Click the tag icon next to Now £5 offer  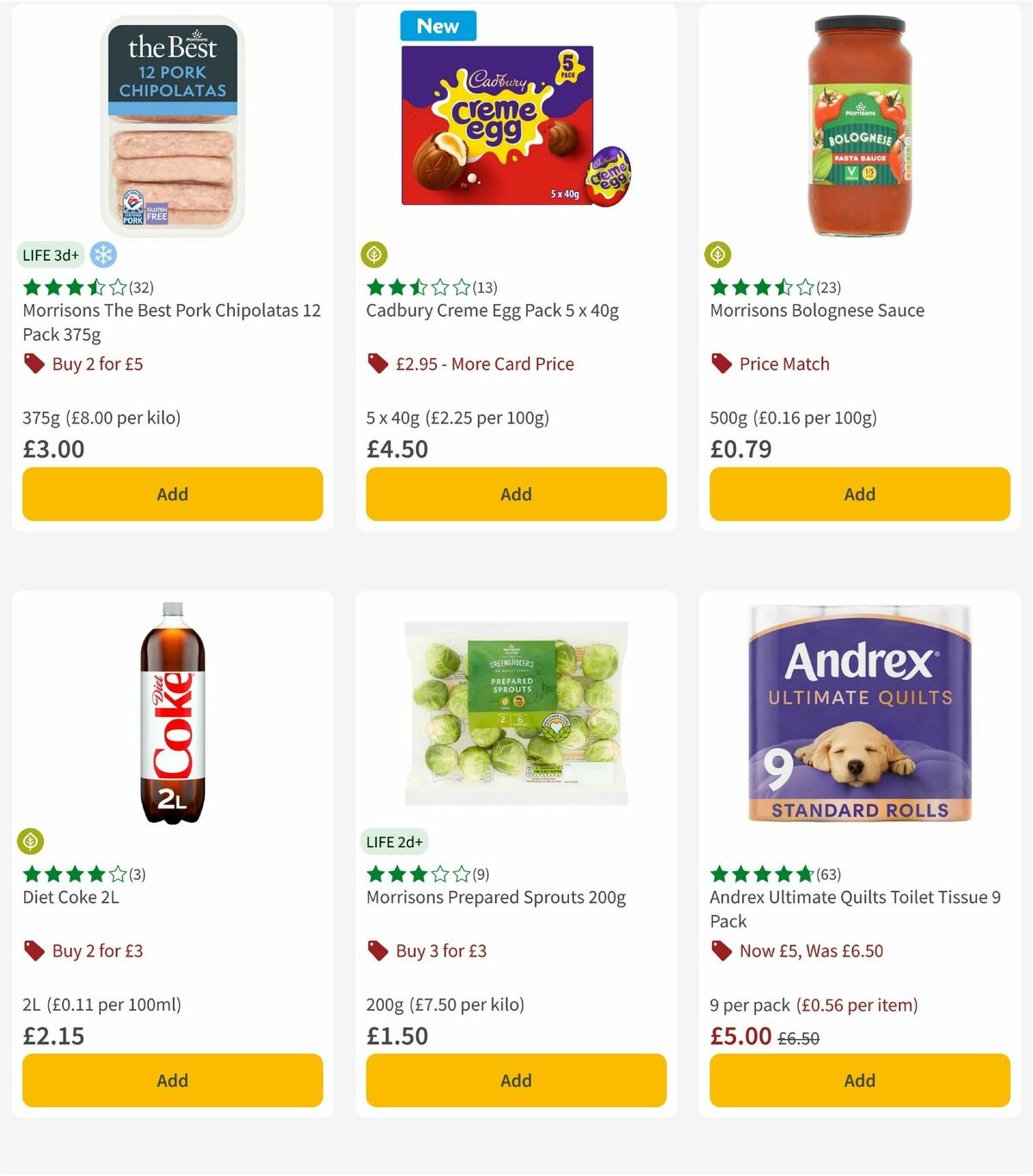pyautogui.click(x=721, y=950)
